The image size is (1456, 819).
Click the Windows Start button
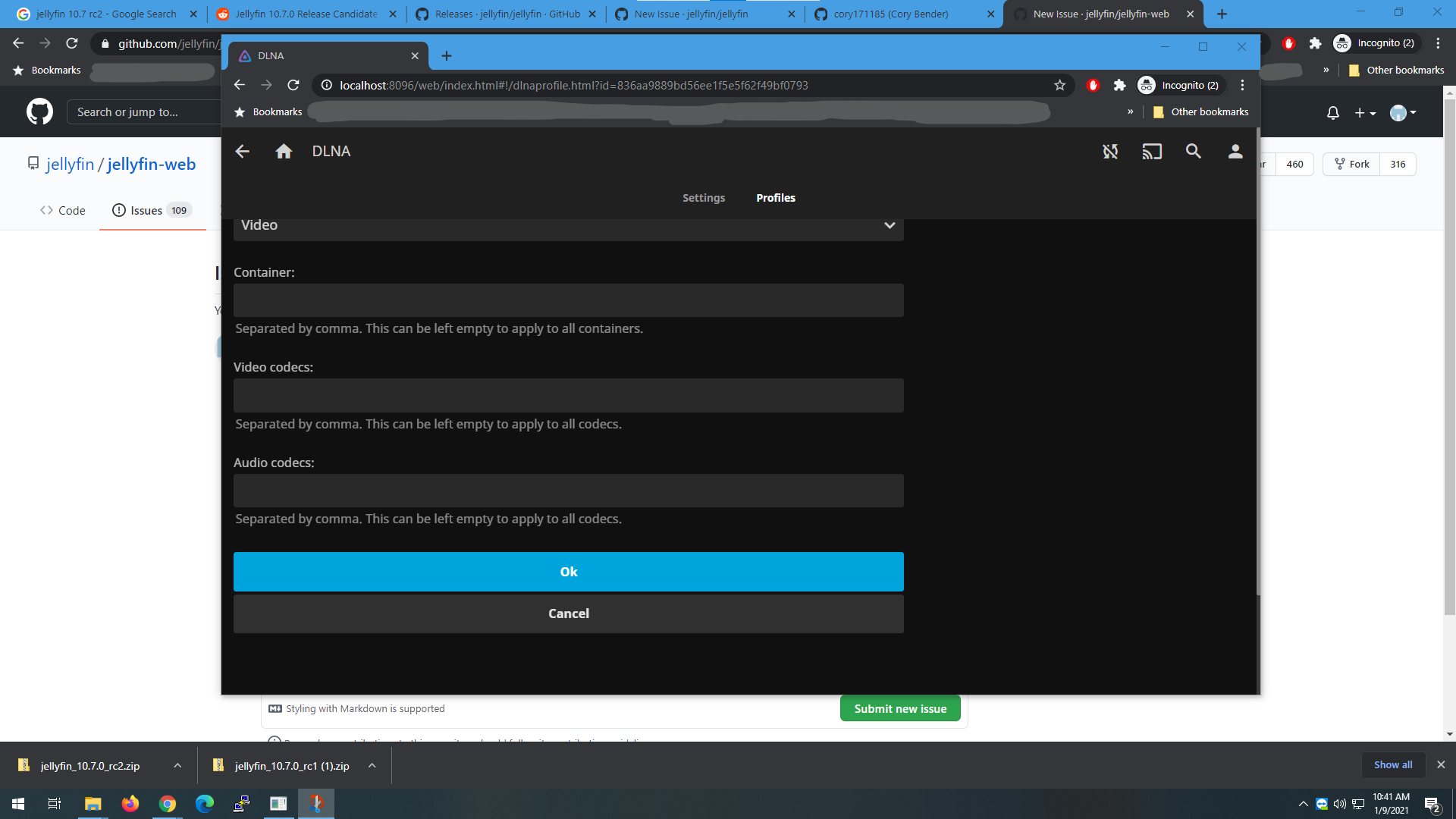pyautogui.click(x=16, y=803)
